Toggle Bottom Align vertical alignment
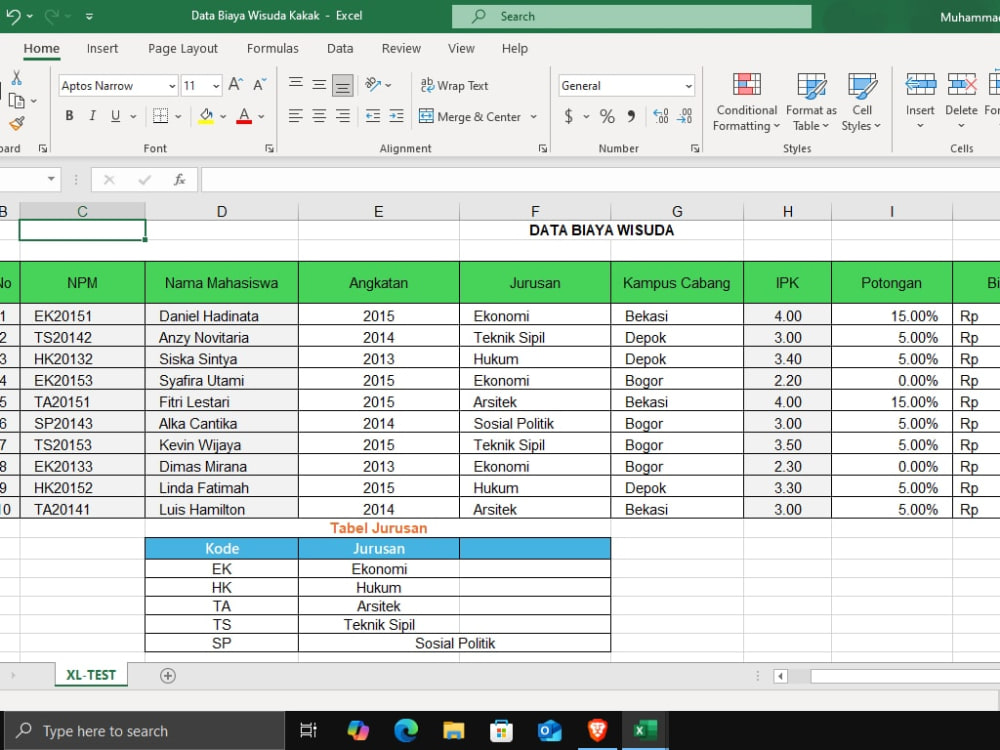The width and height of the screenshot is (1000, 750). point(342,85)
